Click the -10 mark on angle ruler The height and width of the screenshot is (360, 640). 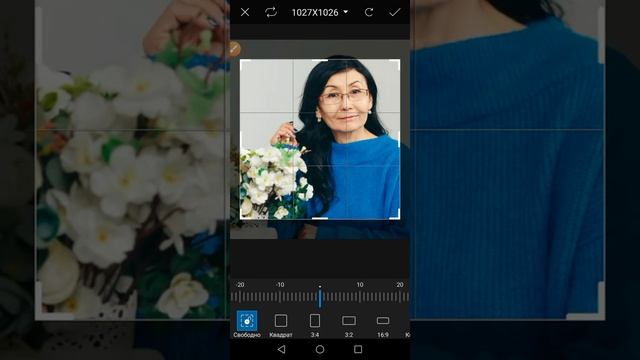(x=280, y=284)
